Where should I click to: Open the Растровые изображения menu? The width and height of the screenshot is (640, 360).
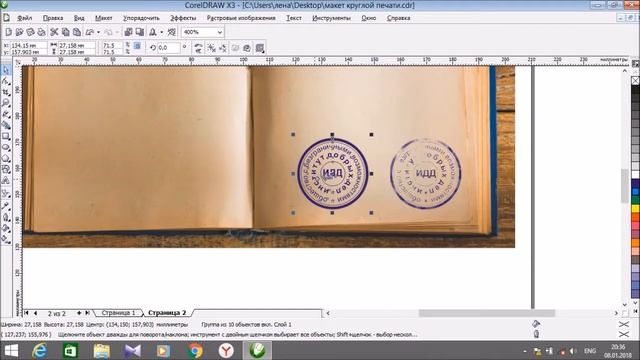(x=241, y=18)
